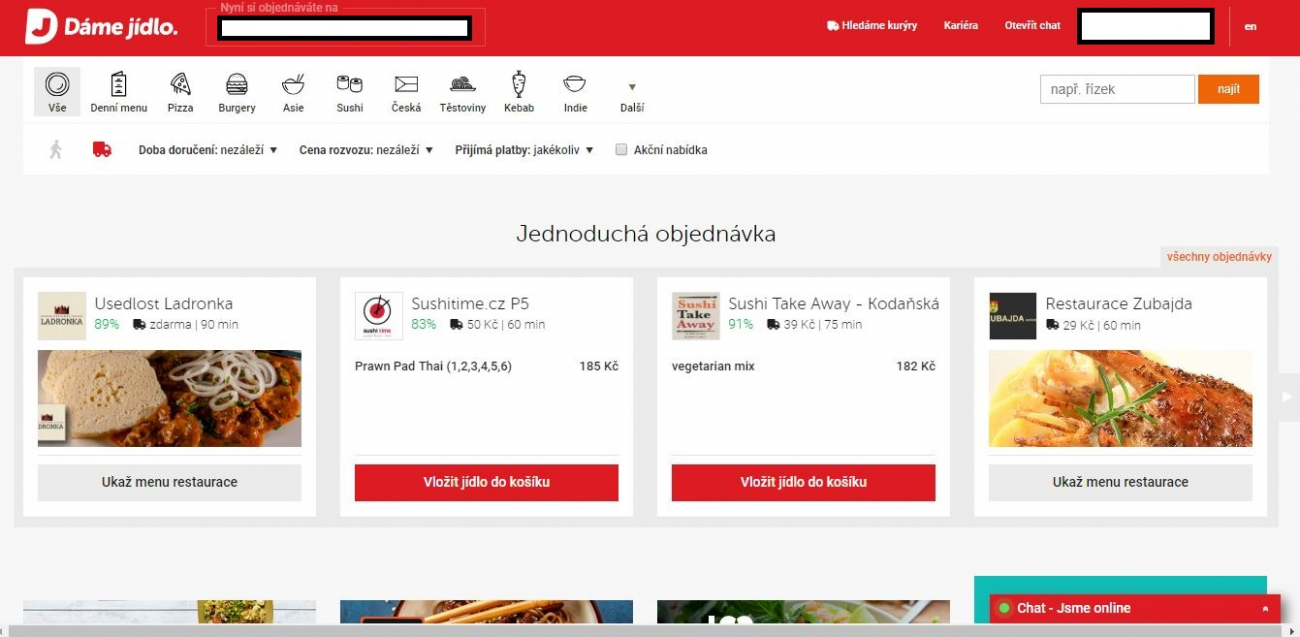This screenshot has width=1300, height=637.
Task: Click the delivery address field in header
Action: pos(346,28)
